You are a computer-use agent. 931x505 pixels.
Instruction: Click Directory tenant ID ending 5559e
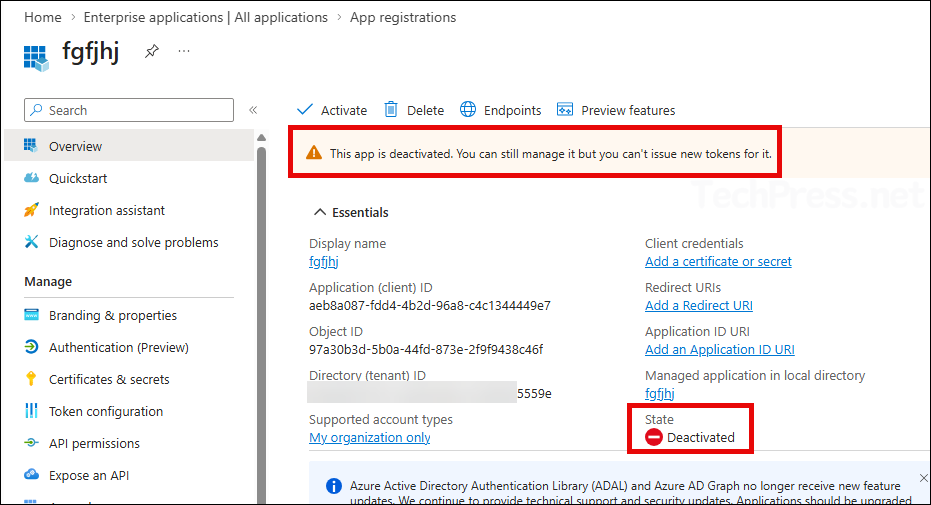tap(429, 393)
